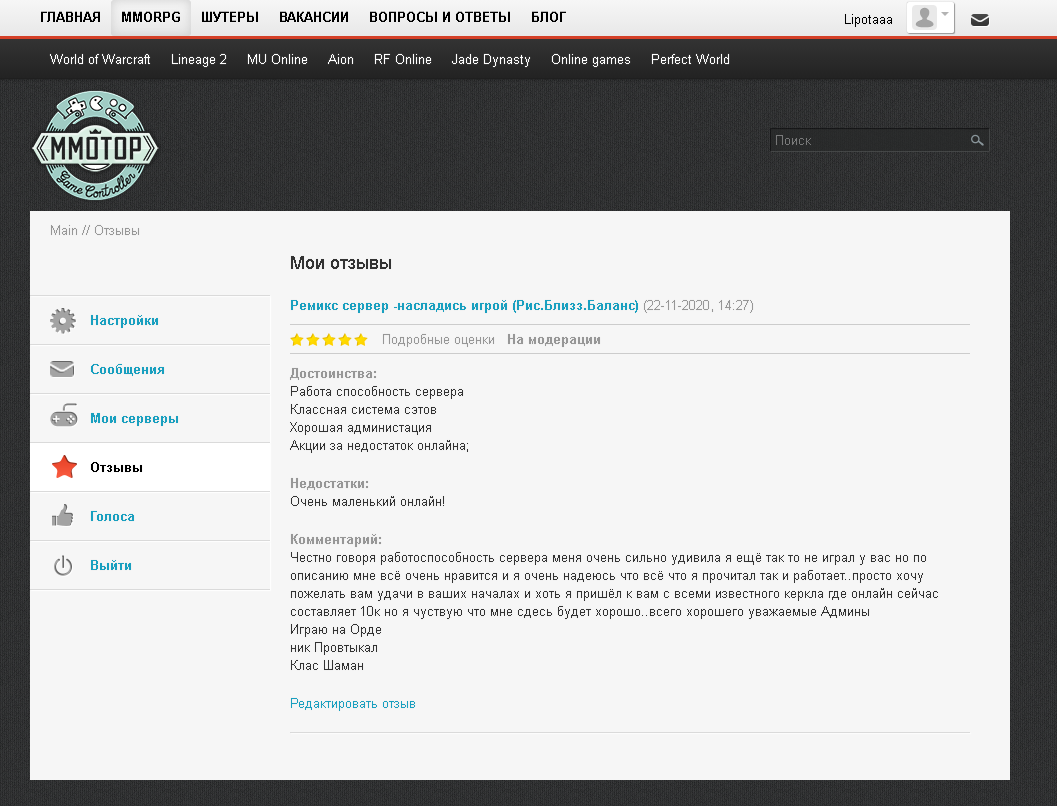Open the Ремикс сервер review title link
Viewport: 1057px width, 806px height.
[x=464, y=305]
